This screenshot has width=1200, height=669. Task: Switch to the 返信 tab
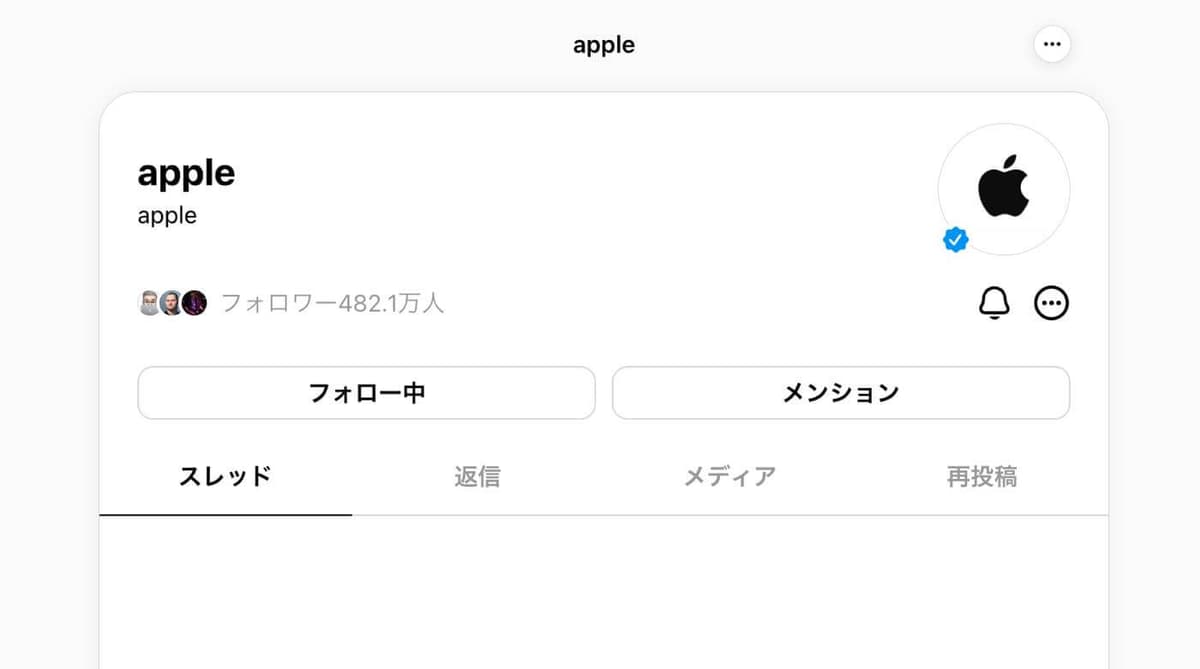click(x=477, y=477)
